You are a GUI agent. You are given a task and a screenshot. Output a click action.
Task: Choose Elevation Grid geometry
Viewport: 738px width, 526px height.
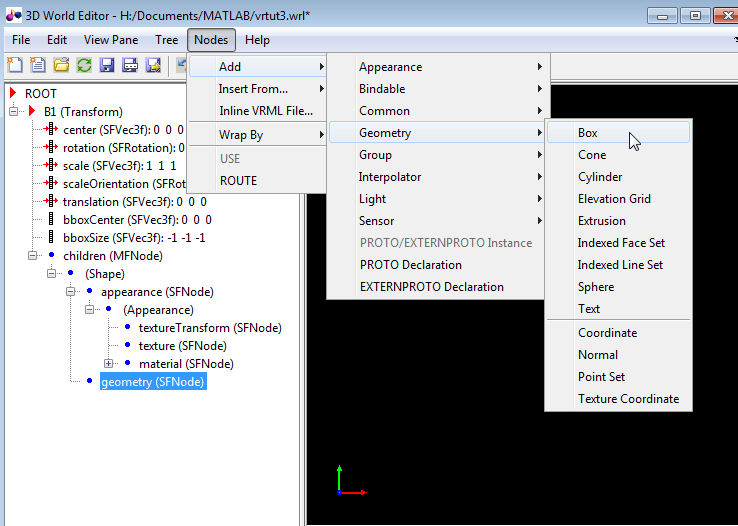point(618,199)
